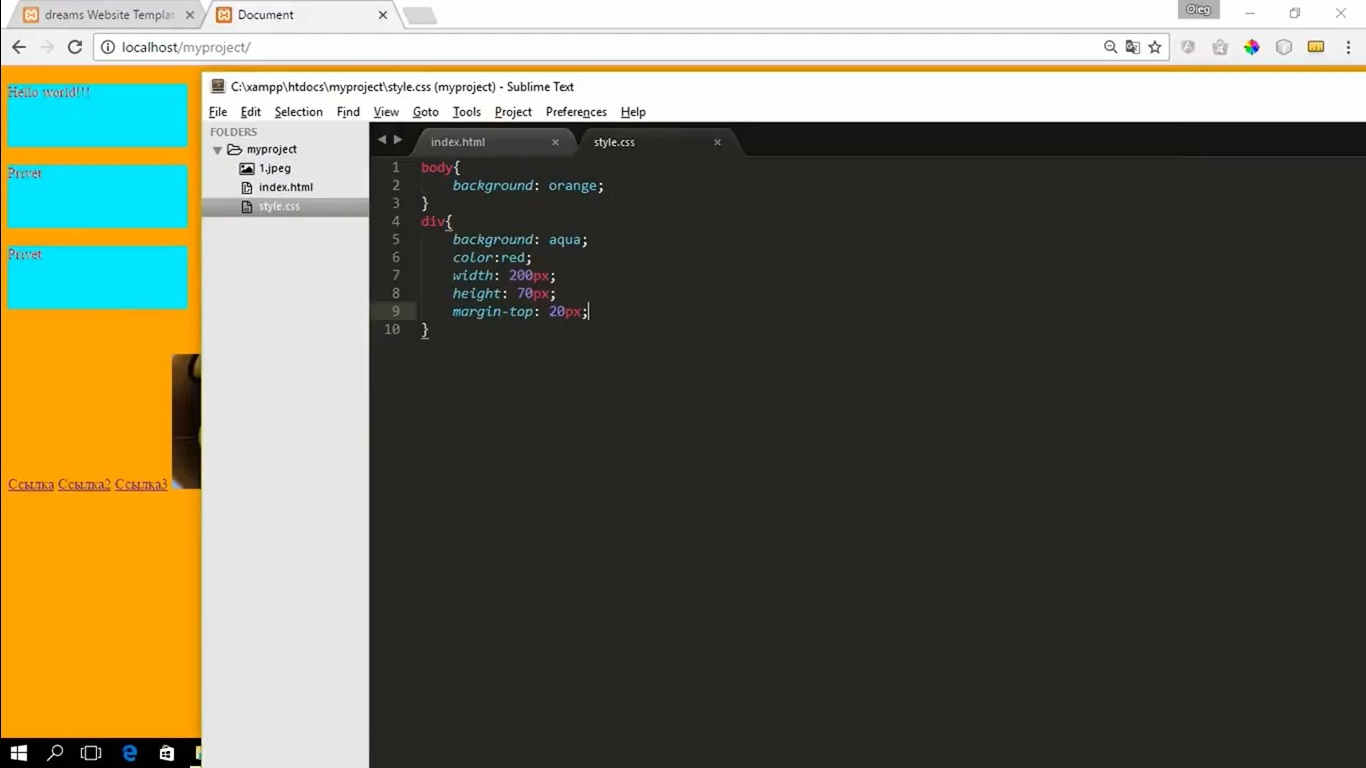Close the dreams Website Template tab
Viewport: 1366px width, 768px height.
190,15
